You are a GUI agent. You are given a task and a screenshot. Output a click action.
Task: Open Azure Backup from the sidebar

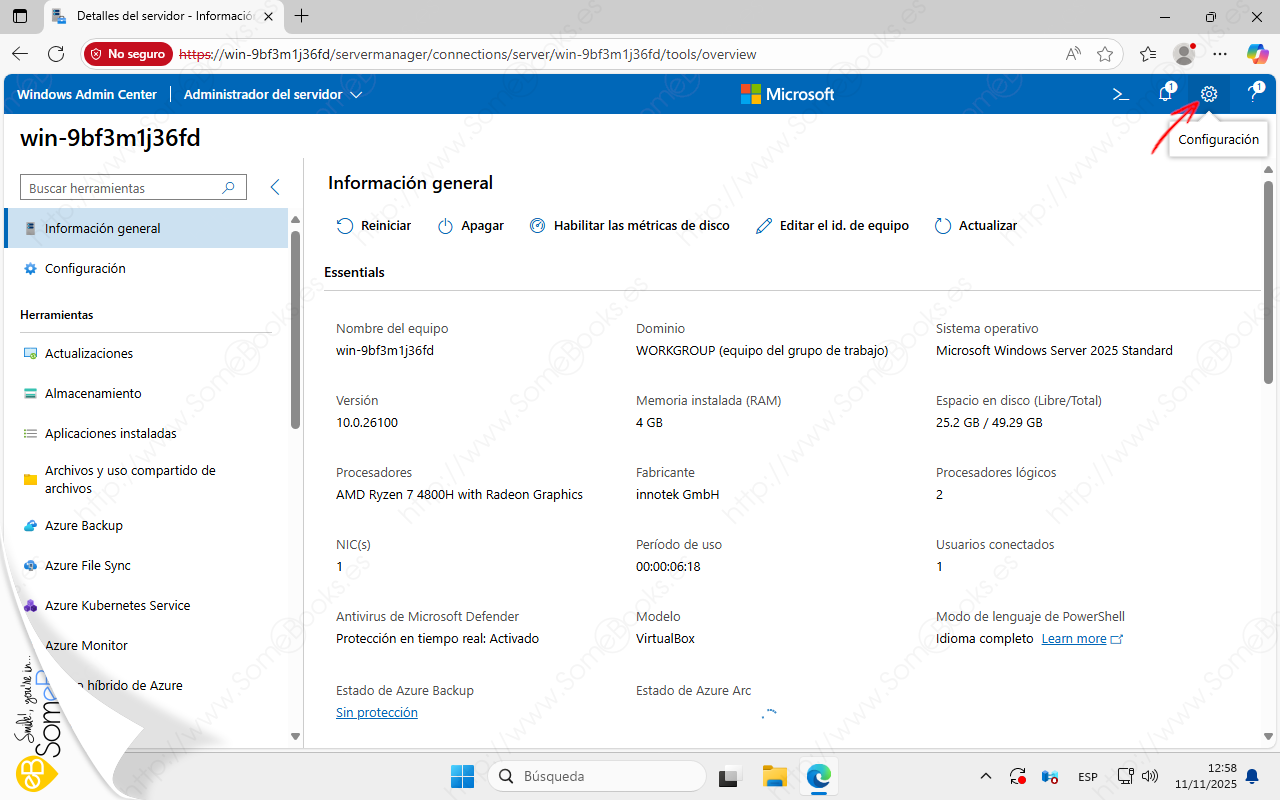pos(84,526)
